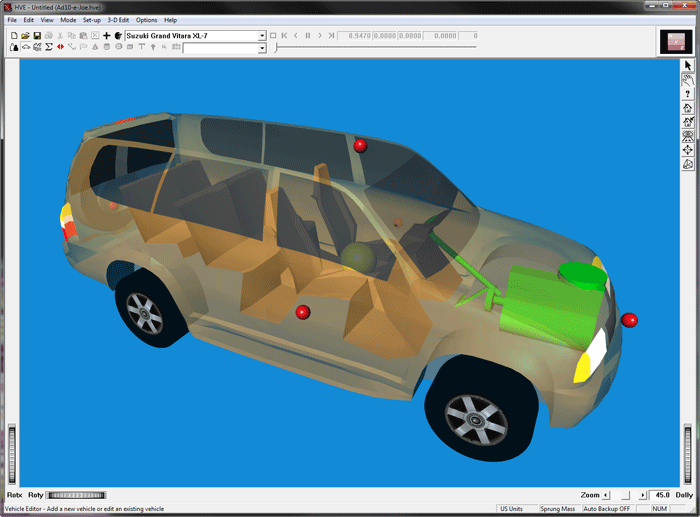700x517 pixels.
Task: Click the Zoom value field showing 45.0
Action: coord(661,495)
